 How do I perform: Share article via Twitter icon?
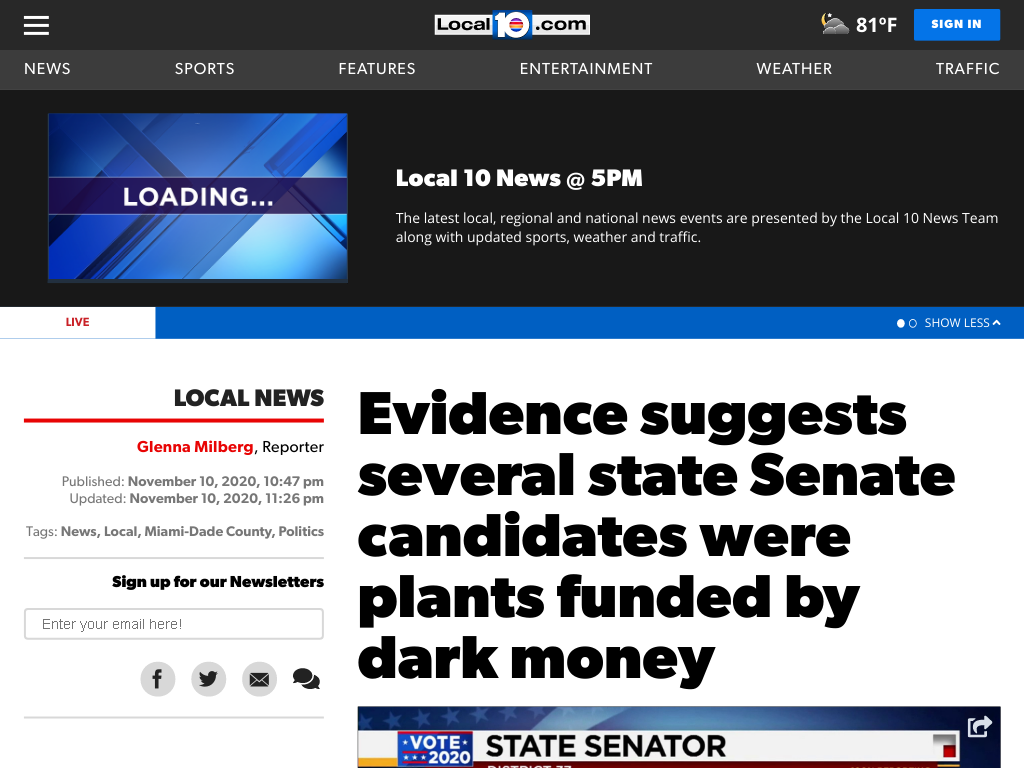[x=208, y=679]
